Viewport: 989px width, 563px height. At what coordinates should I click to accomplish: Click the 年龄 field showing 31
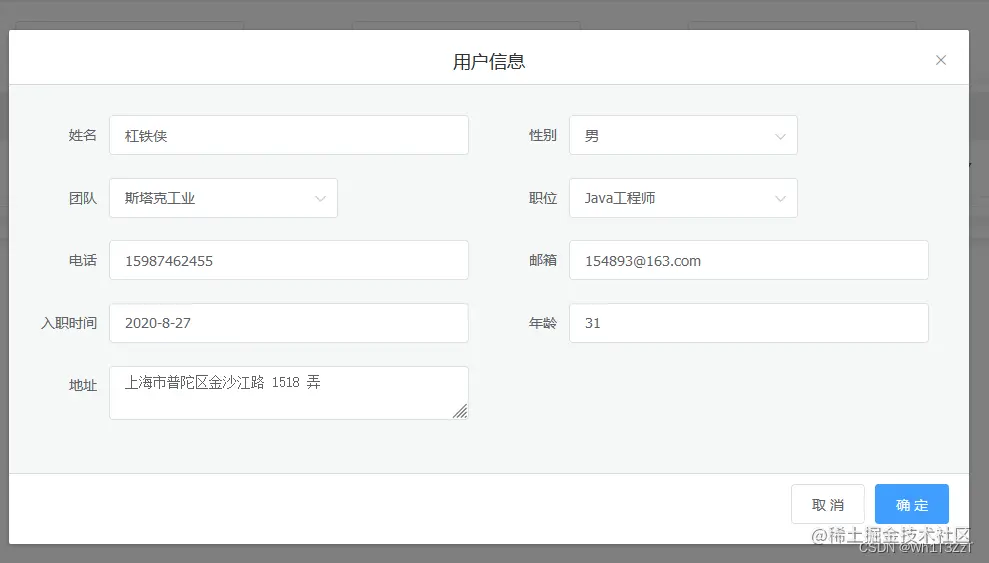749,323
